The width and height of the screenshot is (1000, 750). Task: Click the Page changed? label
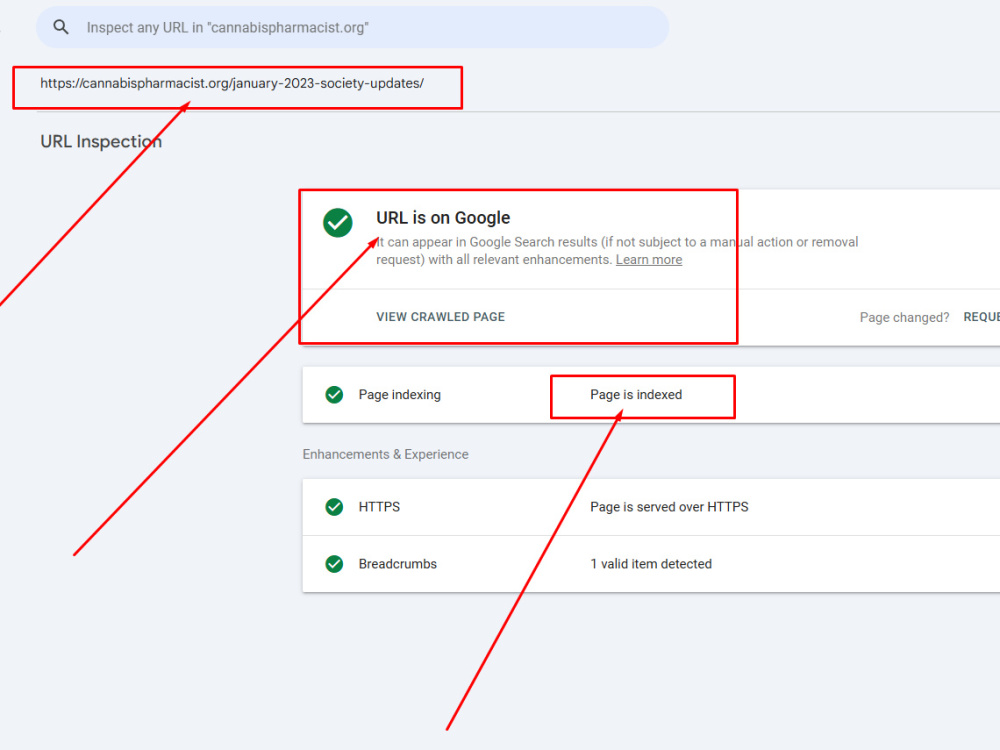pyautogui.click(x=904, y=318)
